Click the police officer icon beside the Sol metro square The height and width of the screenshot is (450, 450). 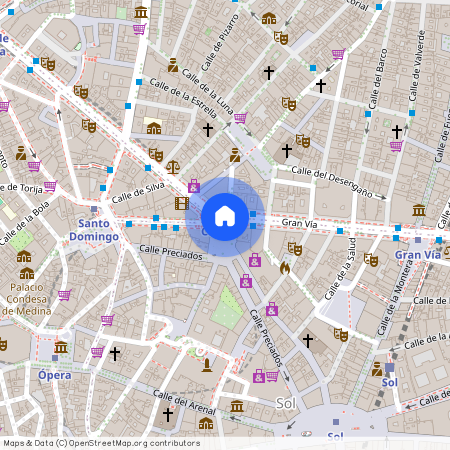(x=377, y=369)
